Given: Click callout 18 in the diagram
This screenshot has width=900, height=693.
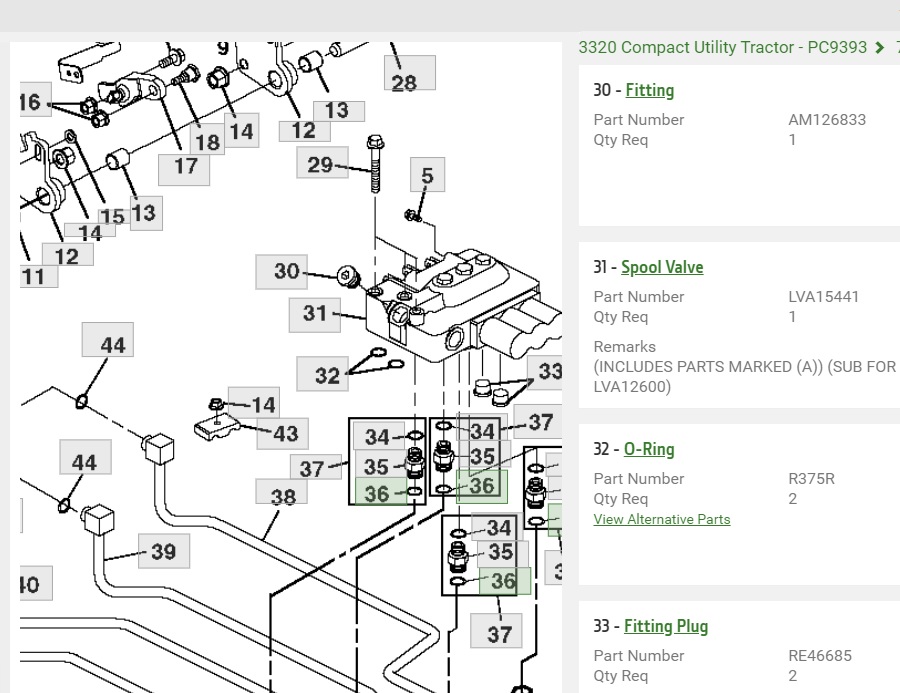Looking at the screenshot, I should (x=207, y=140).
